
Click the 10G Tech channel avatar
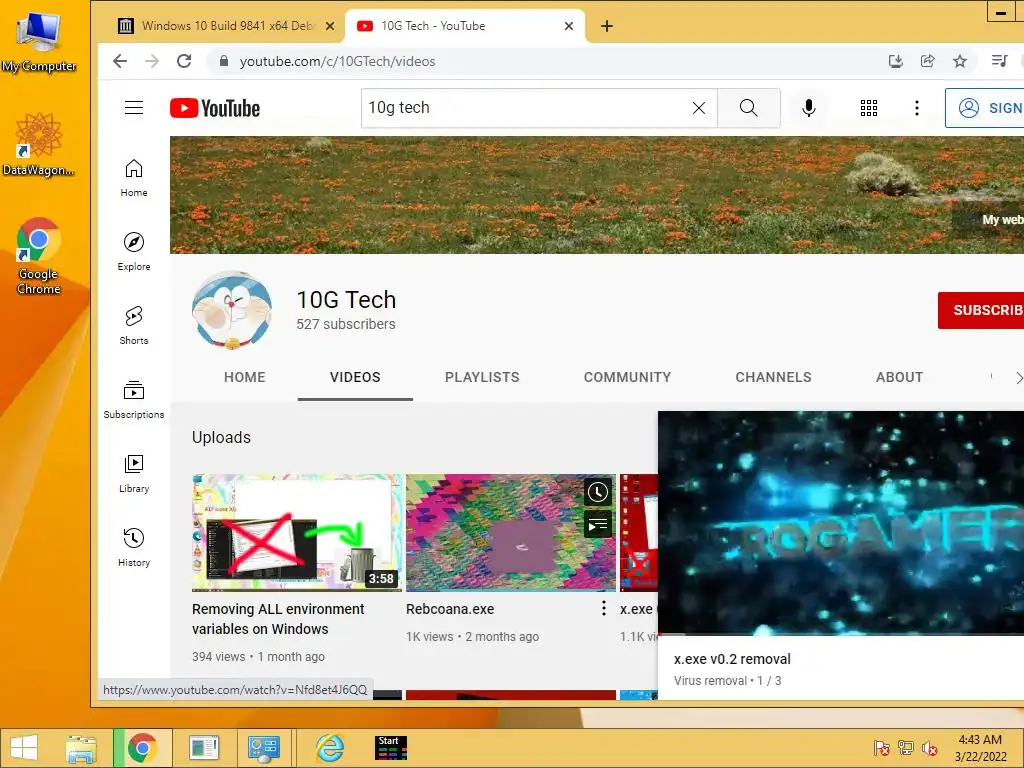point(231,310)
